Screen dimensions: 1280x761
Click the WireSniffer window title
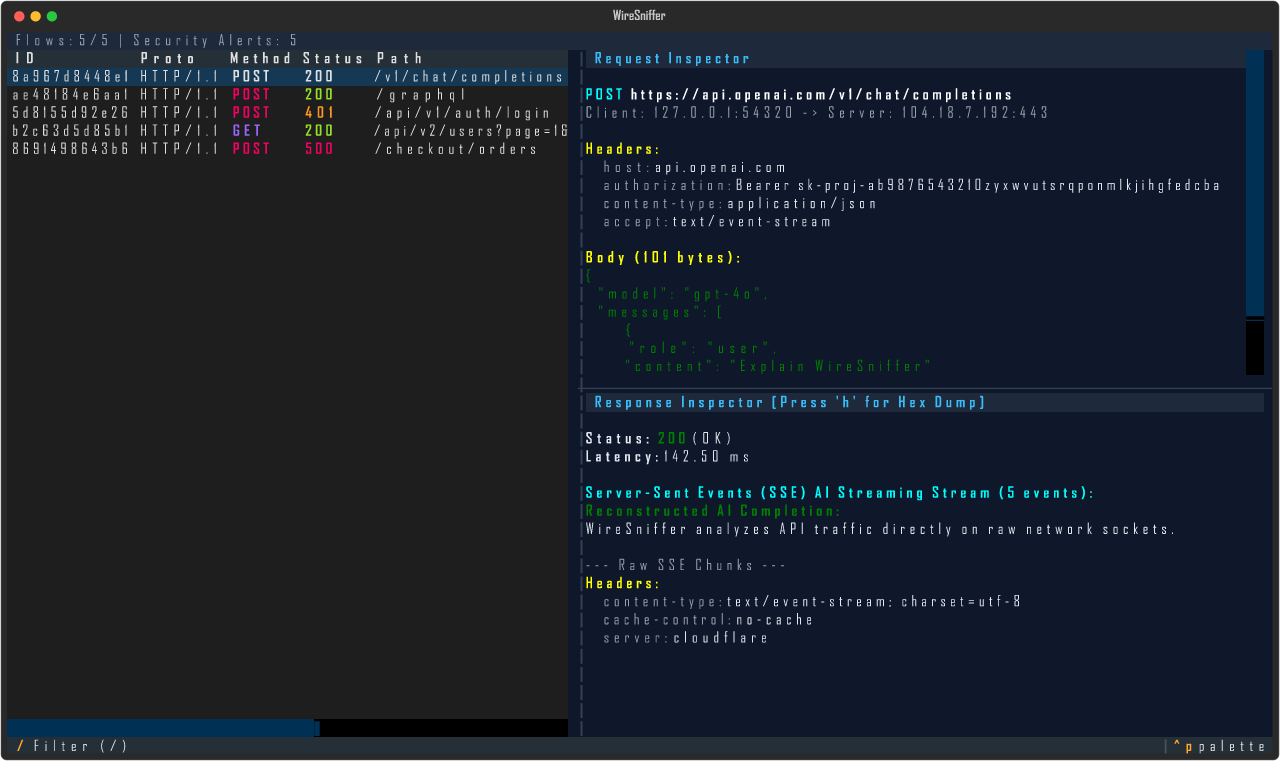pos(640,16)
